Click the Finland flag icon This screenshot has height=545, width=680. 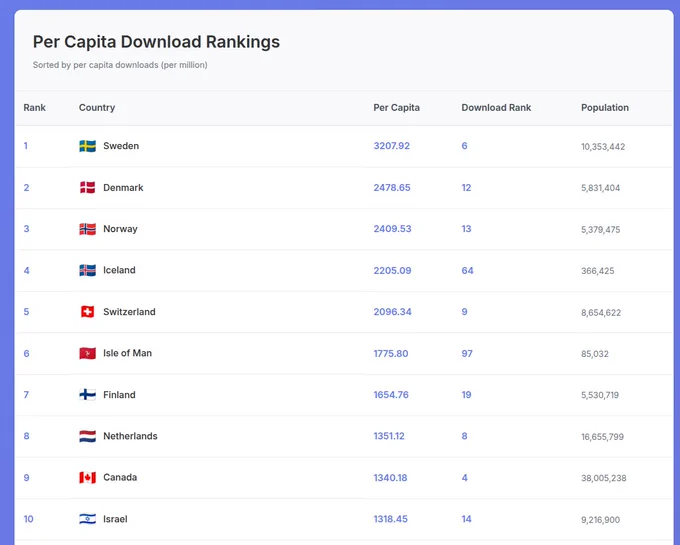tap(87, 395)
